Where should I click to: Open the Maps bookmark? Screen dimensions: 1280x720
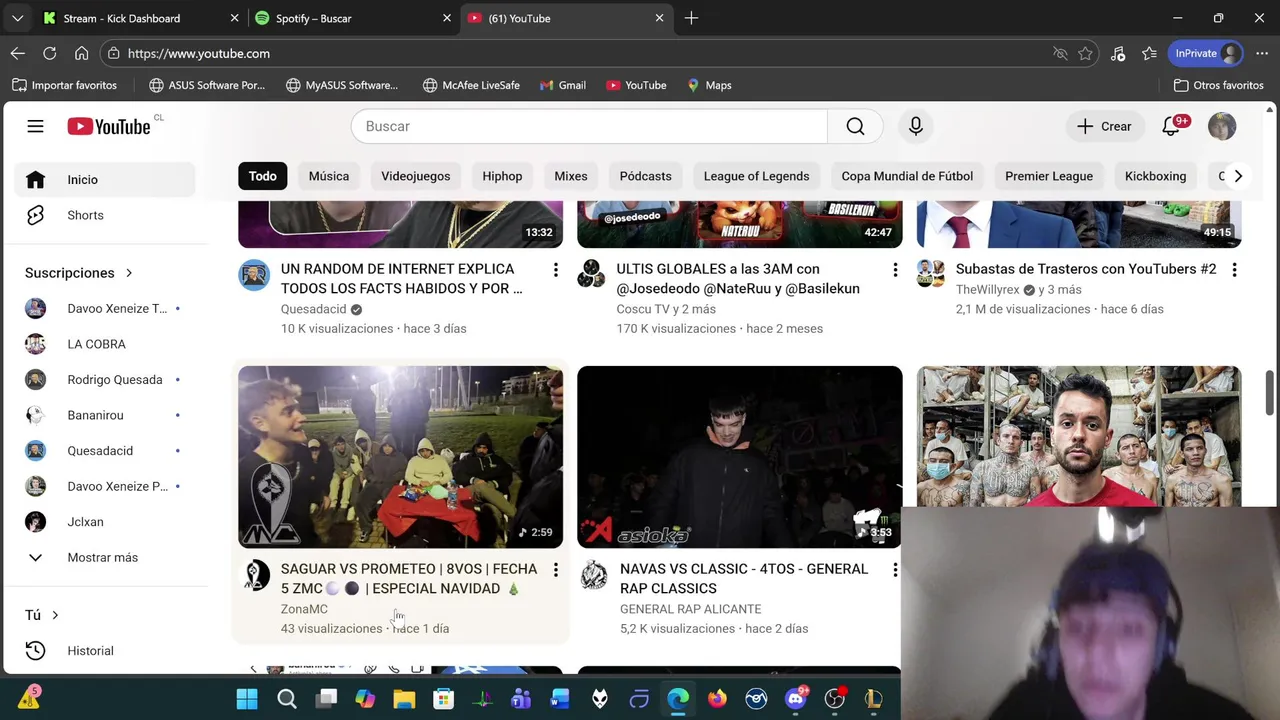709,85
